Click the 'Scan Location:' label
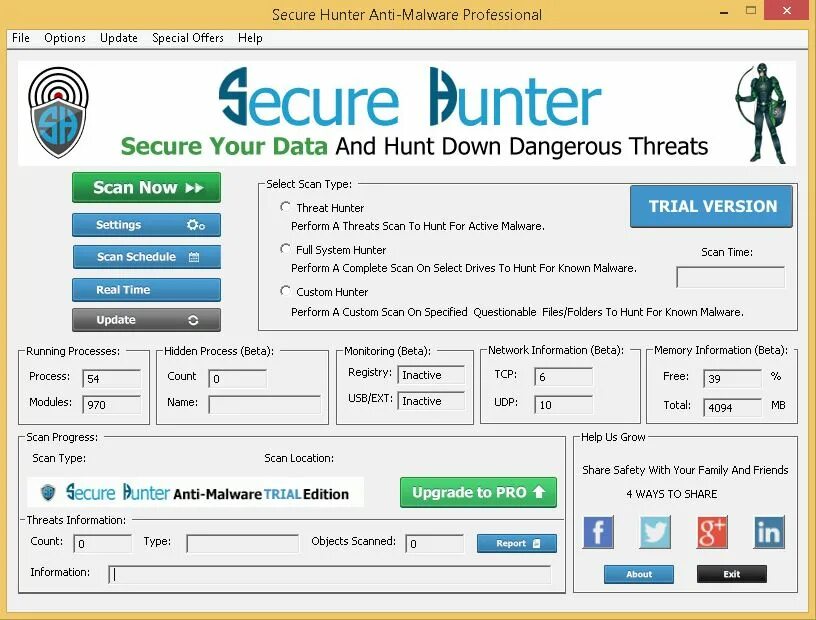 (x=299, y=458)
